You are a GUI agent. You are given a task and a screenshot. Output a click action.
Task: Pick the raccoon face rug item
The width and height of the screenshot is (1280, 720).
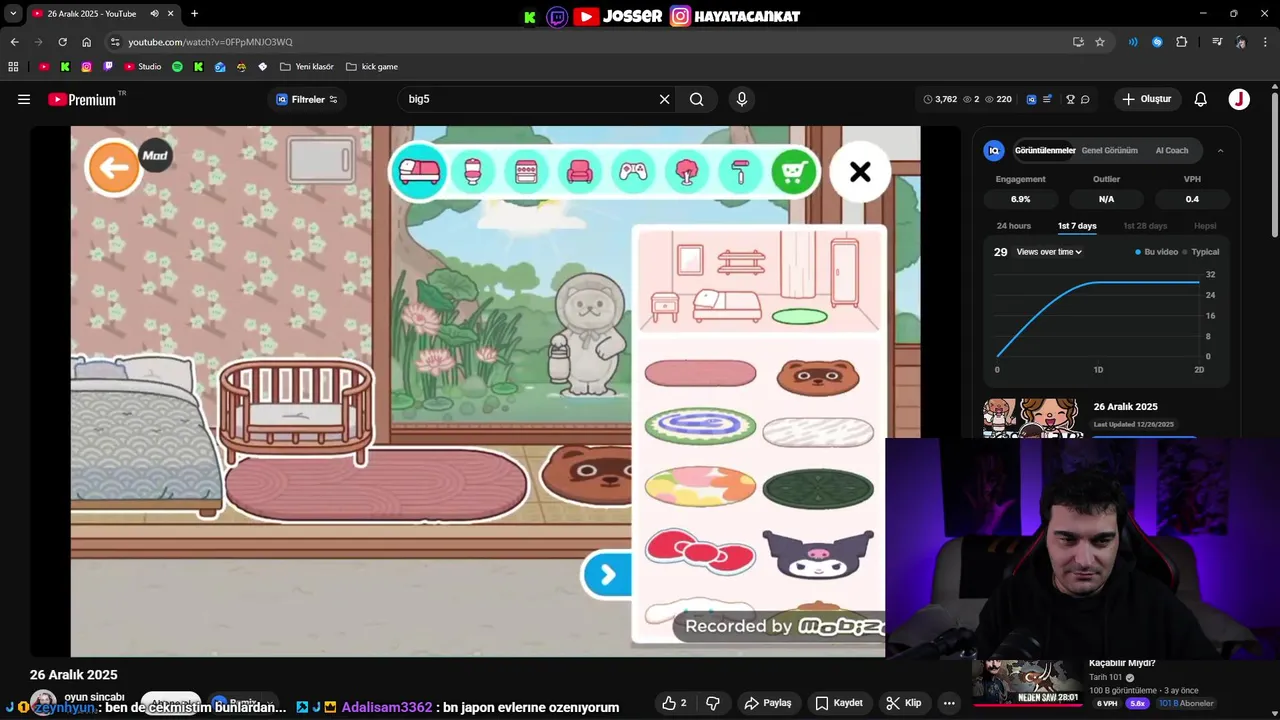(818, 377)
